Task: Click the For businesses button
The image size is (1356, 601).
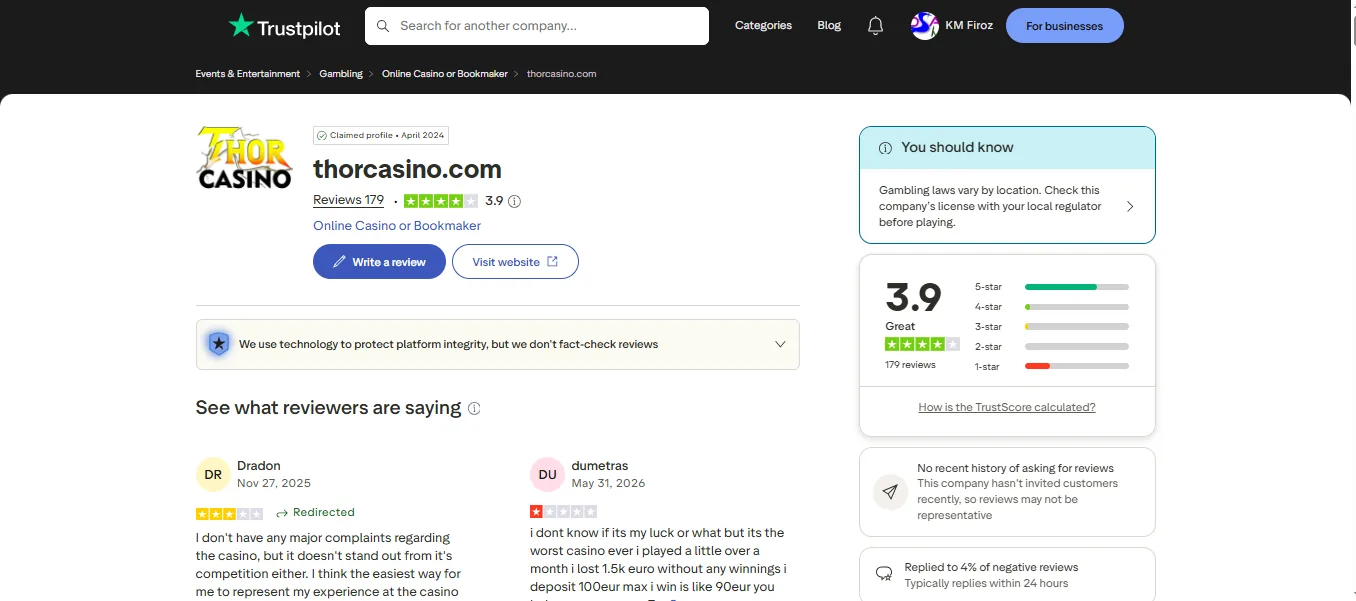Action: [x=1065, y=26]
